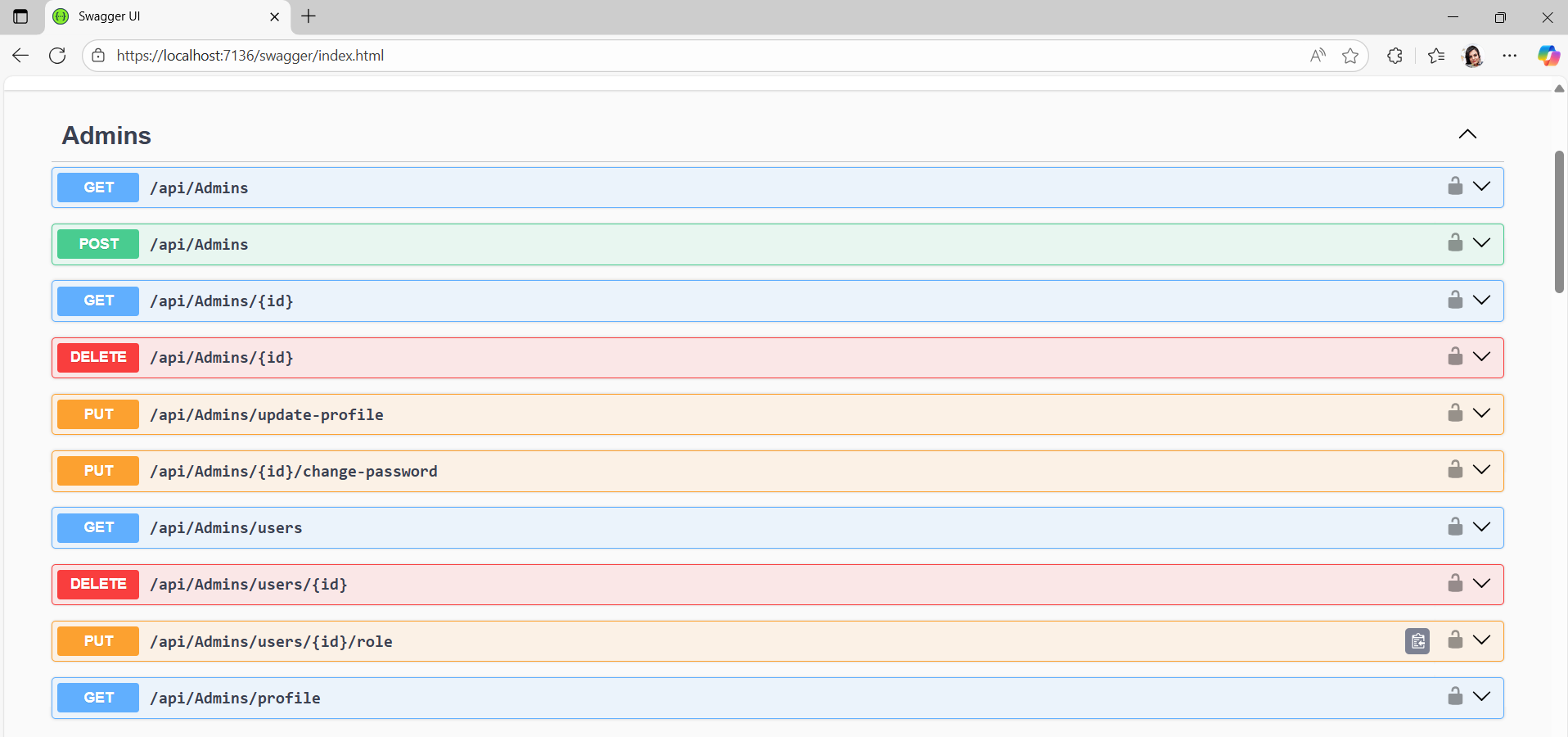Click the vertical page scrollbar thumb

1559,221
